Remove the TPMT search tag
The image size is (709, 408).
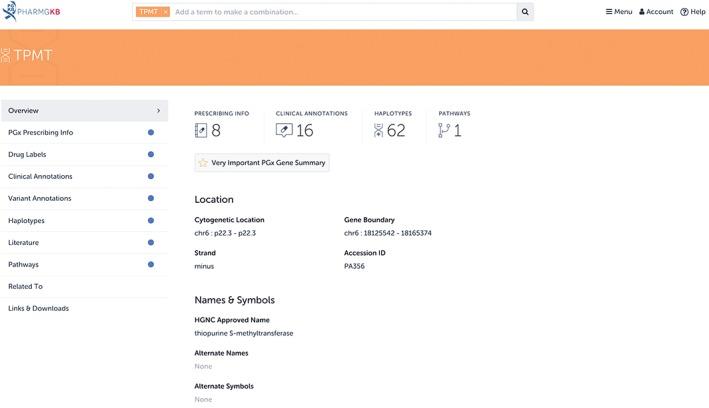pos(165,12)
